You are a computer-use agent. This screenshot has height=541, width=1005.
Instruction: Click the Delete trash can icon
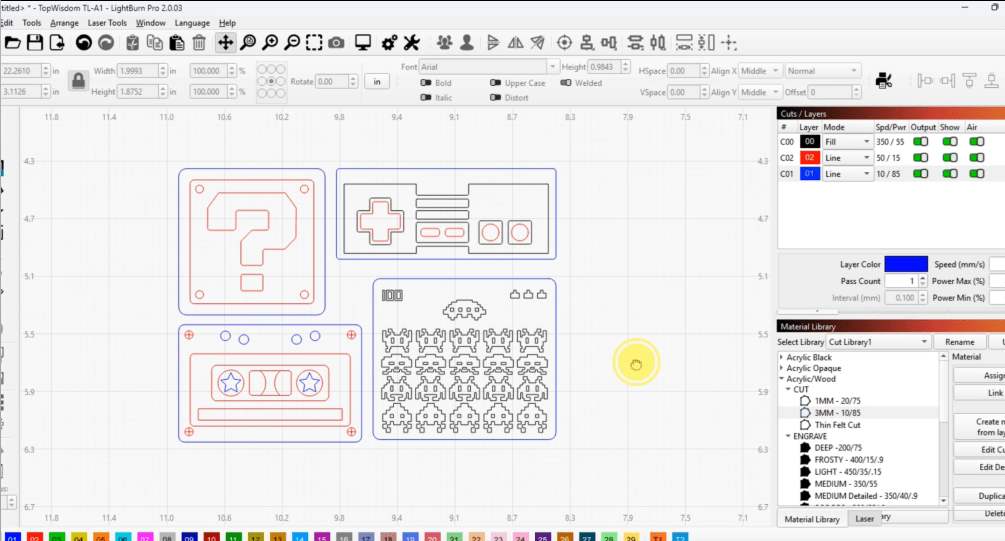click(x=199, y=42)
